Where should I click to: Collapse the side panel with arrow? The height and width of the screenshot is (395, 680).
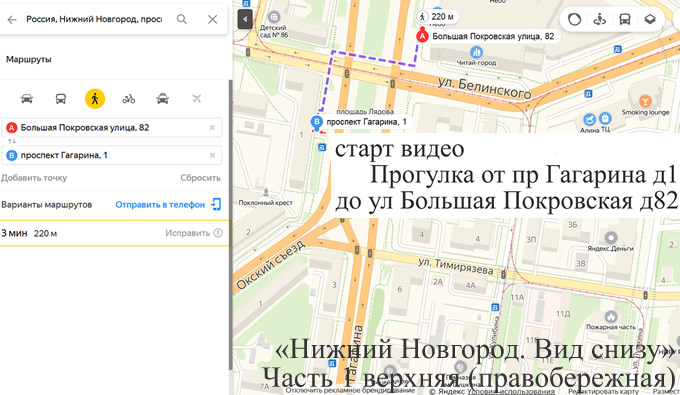coord(245,20)
